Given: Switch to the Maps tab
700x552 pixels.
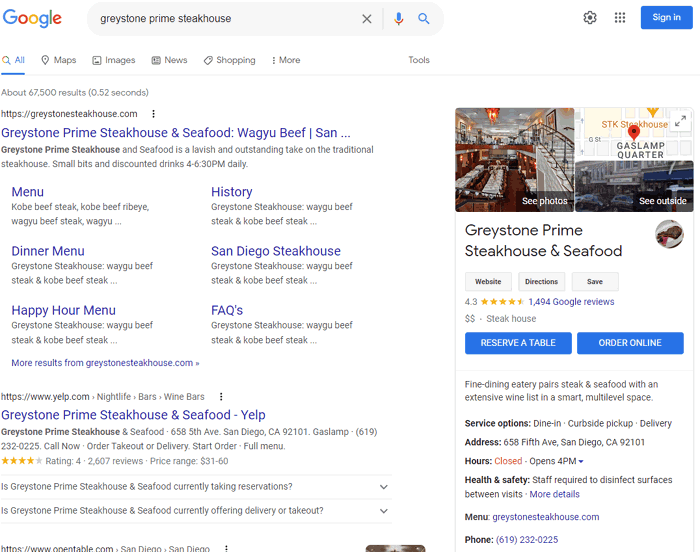Looking at the screenshot, I should pyautogui.click(x=59, y=60).
